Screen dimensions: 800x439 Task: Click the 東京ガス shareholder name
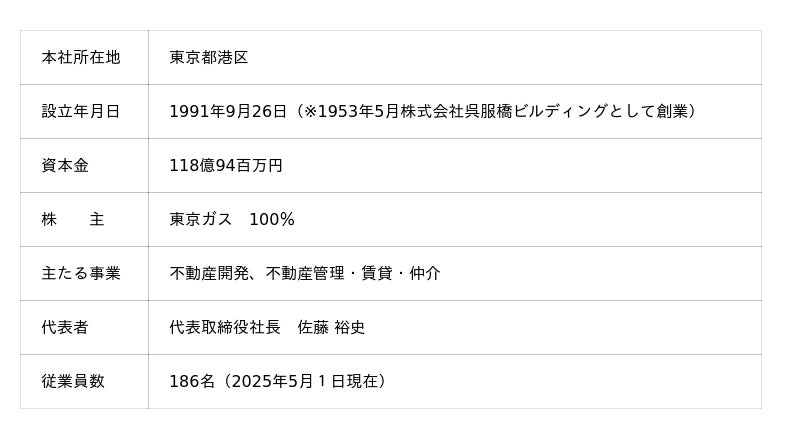(x=201, y=220)
